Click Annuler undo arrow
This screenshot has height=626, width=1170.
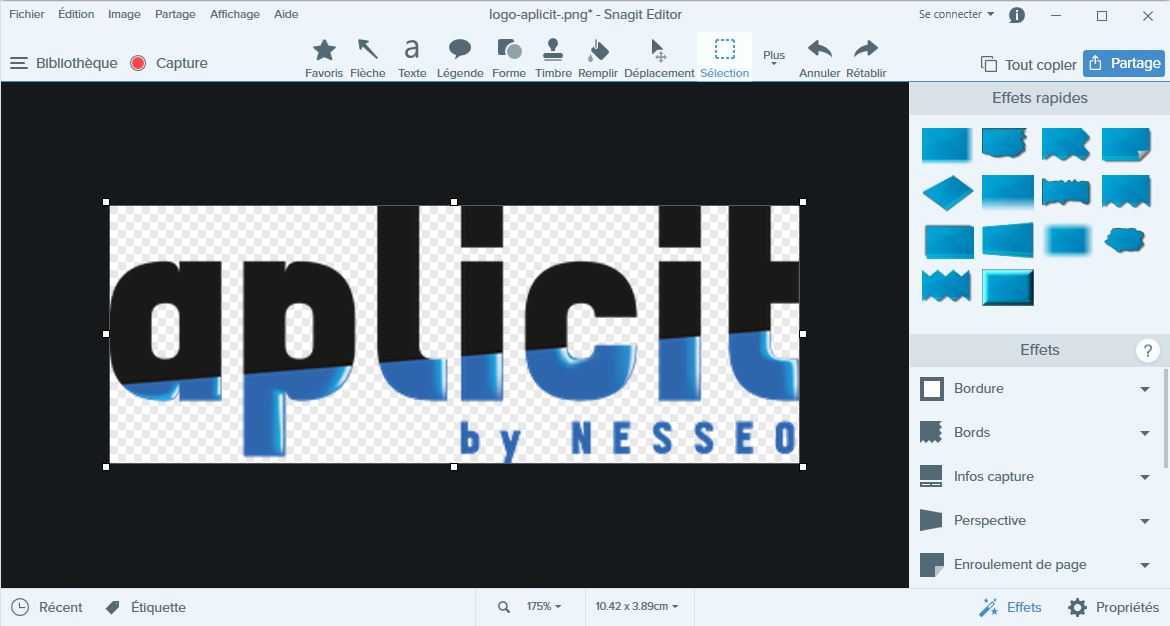[819, 58]
